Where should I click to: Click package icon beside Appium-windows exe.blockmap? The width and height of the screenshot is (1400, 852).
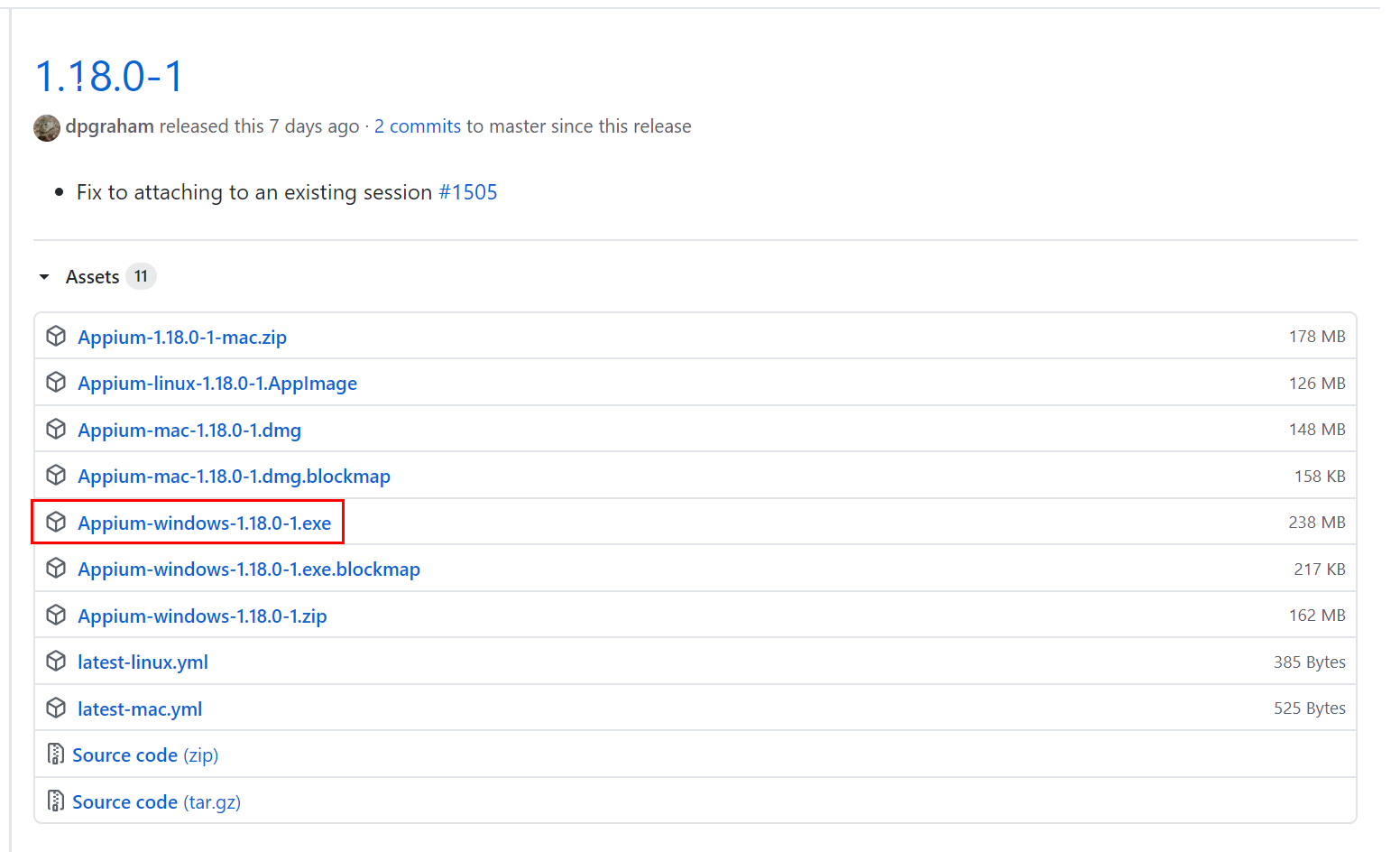point(56,568)
